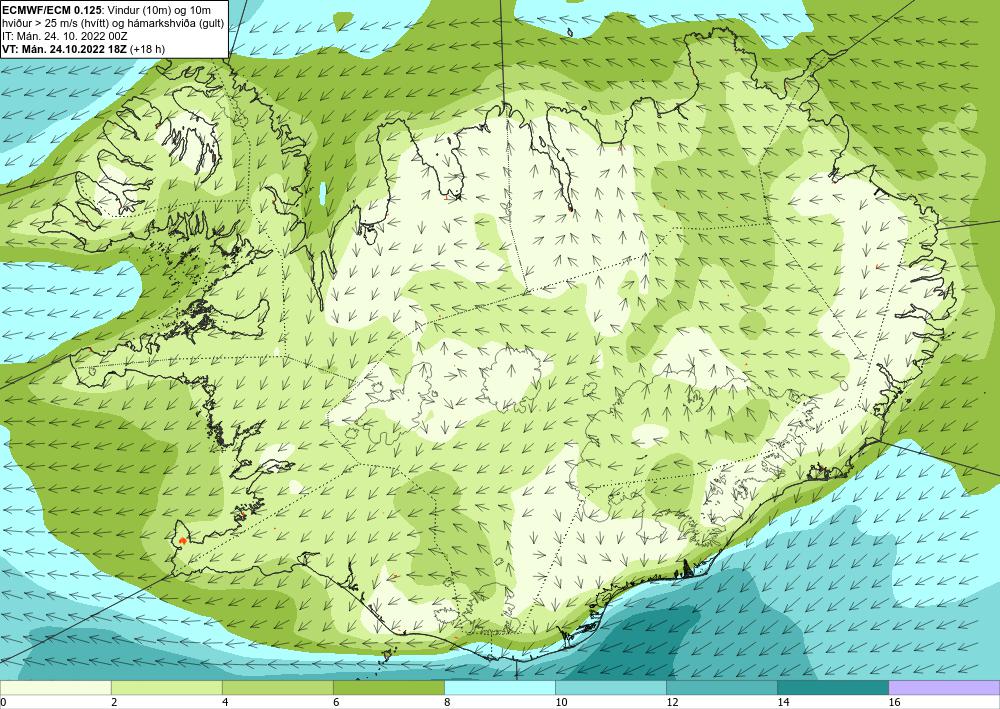Click the '16' scale label
This screenshot has width=1000, height=709.
894,702
